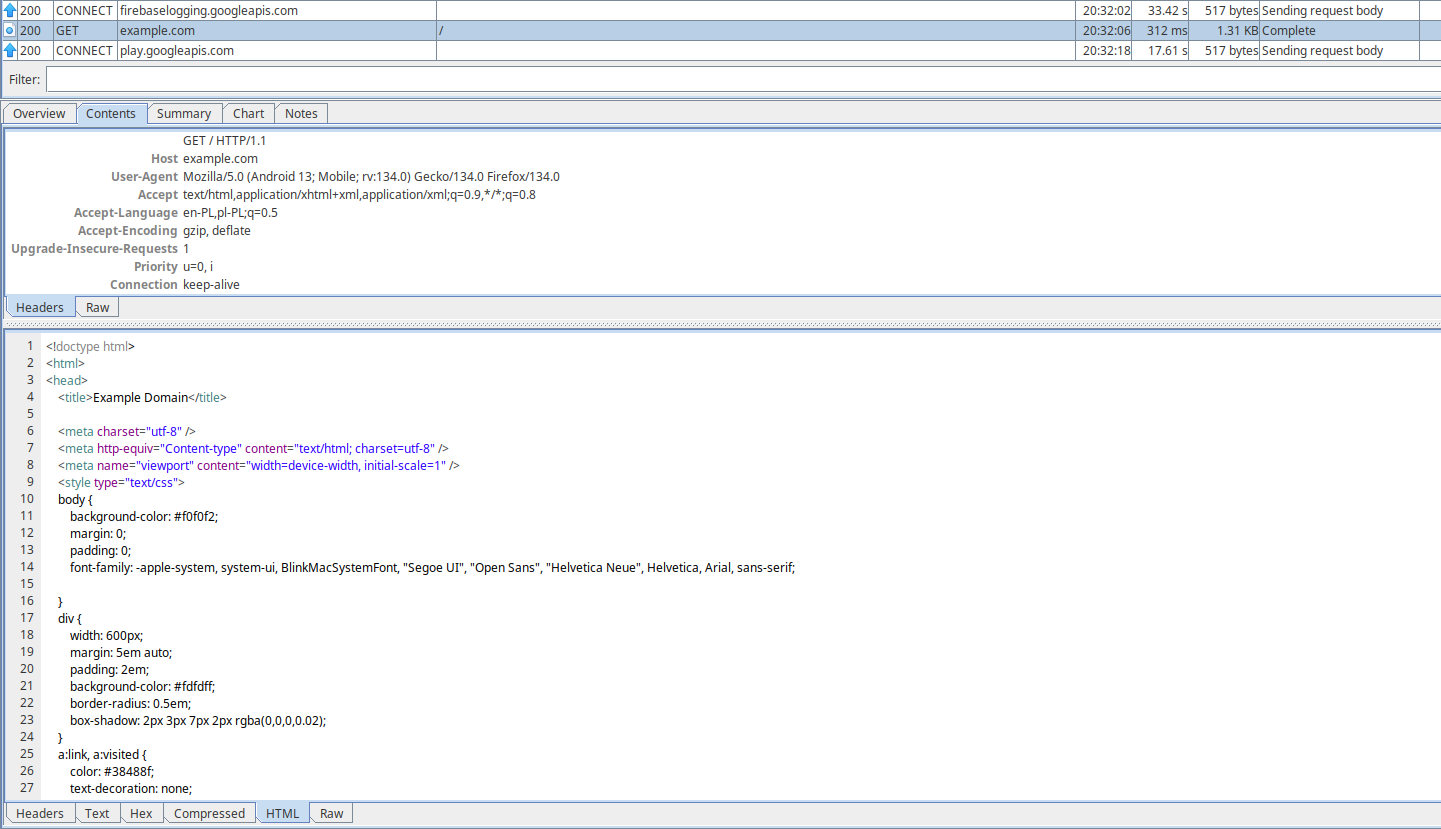Image resolution: width=1441 pixels, height=829 pixels.
Task: Click the border-radius: 0.5em line
Action: [130, 703]
